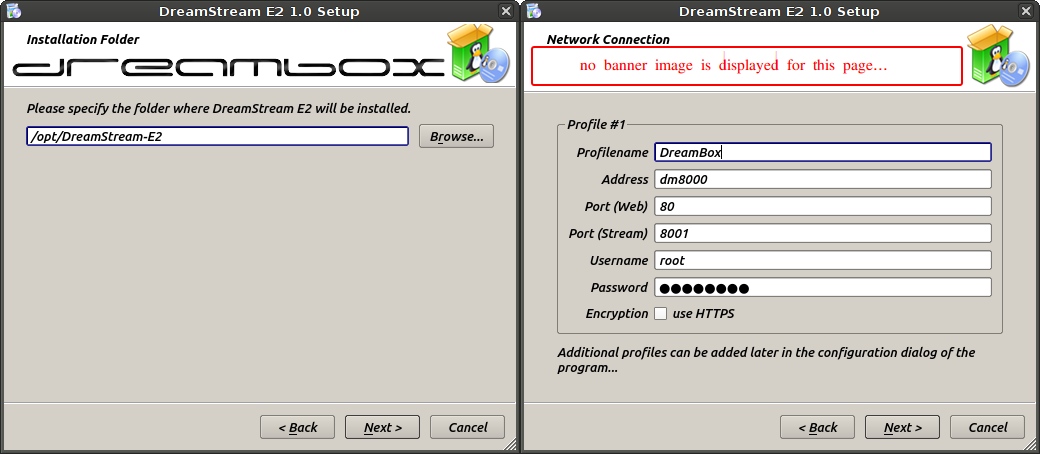
Task: Enable the use HTTPS encryption checkbox
Action: (x=660, y=314)
